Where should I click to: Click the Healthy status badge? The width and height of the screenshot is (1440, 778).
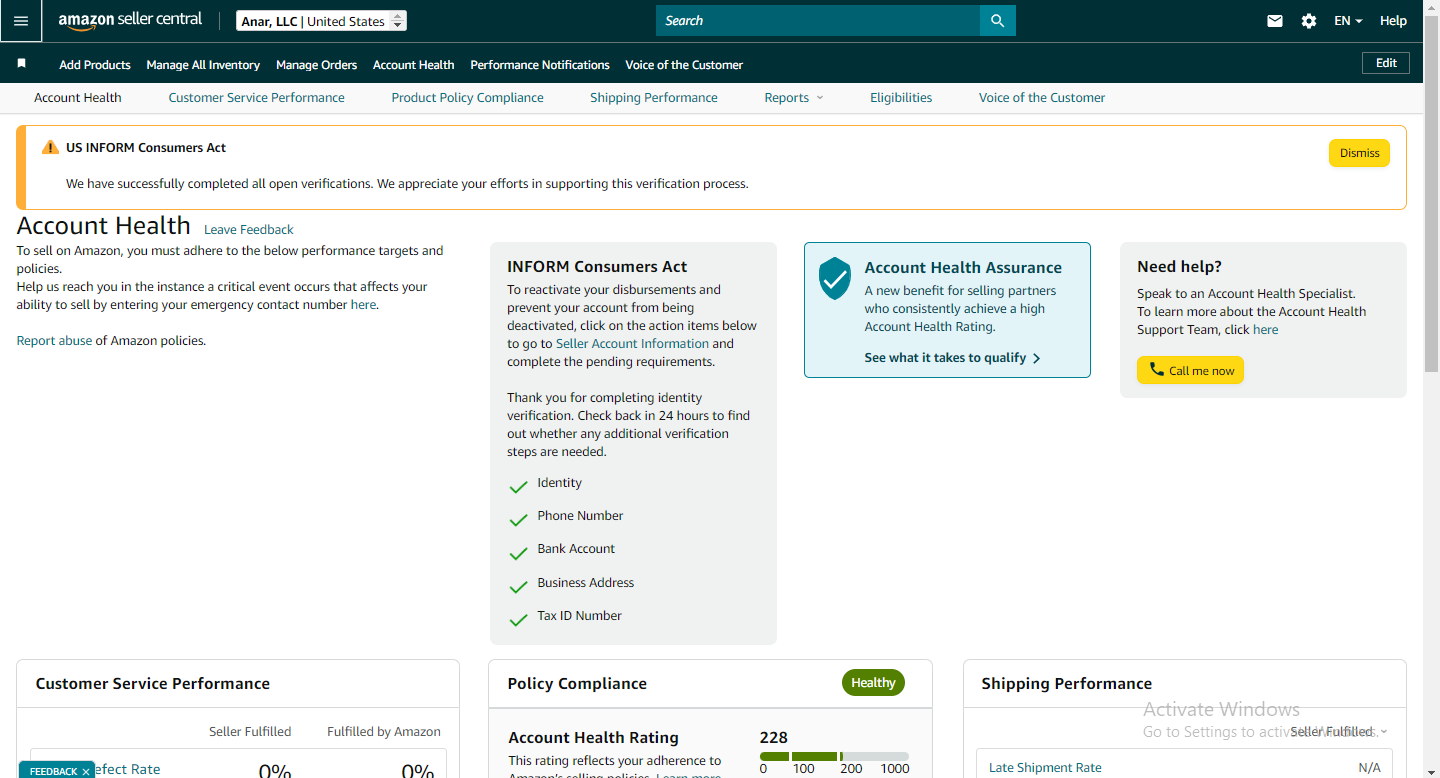873,683
